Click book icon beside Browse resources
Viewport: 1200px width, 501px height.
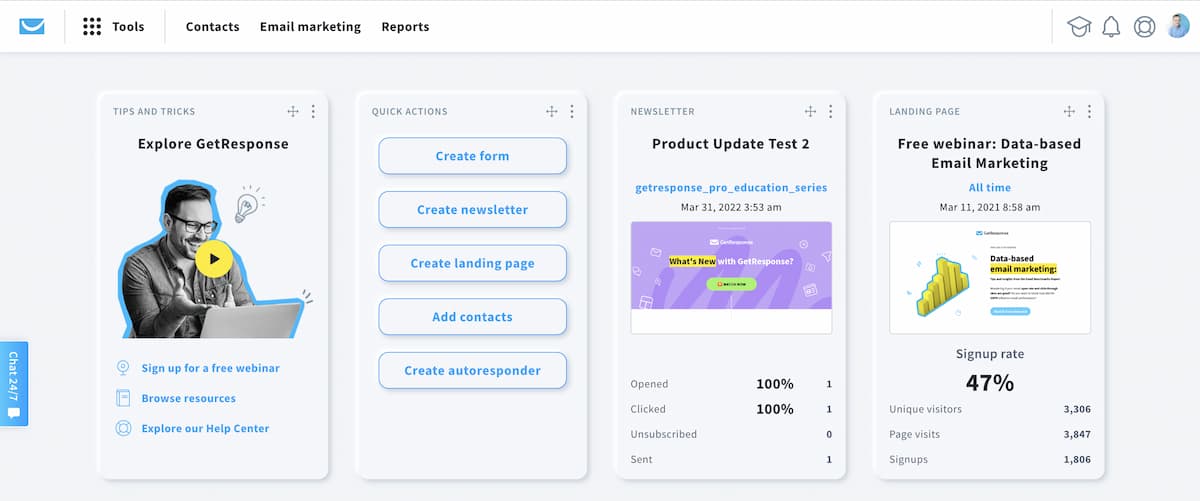click(123, 398)
